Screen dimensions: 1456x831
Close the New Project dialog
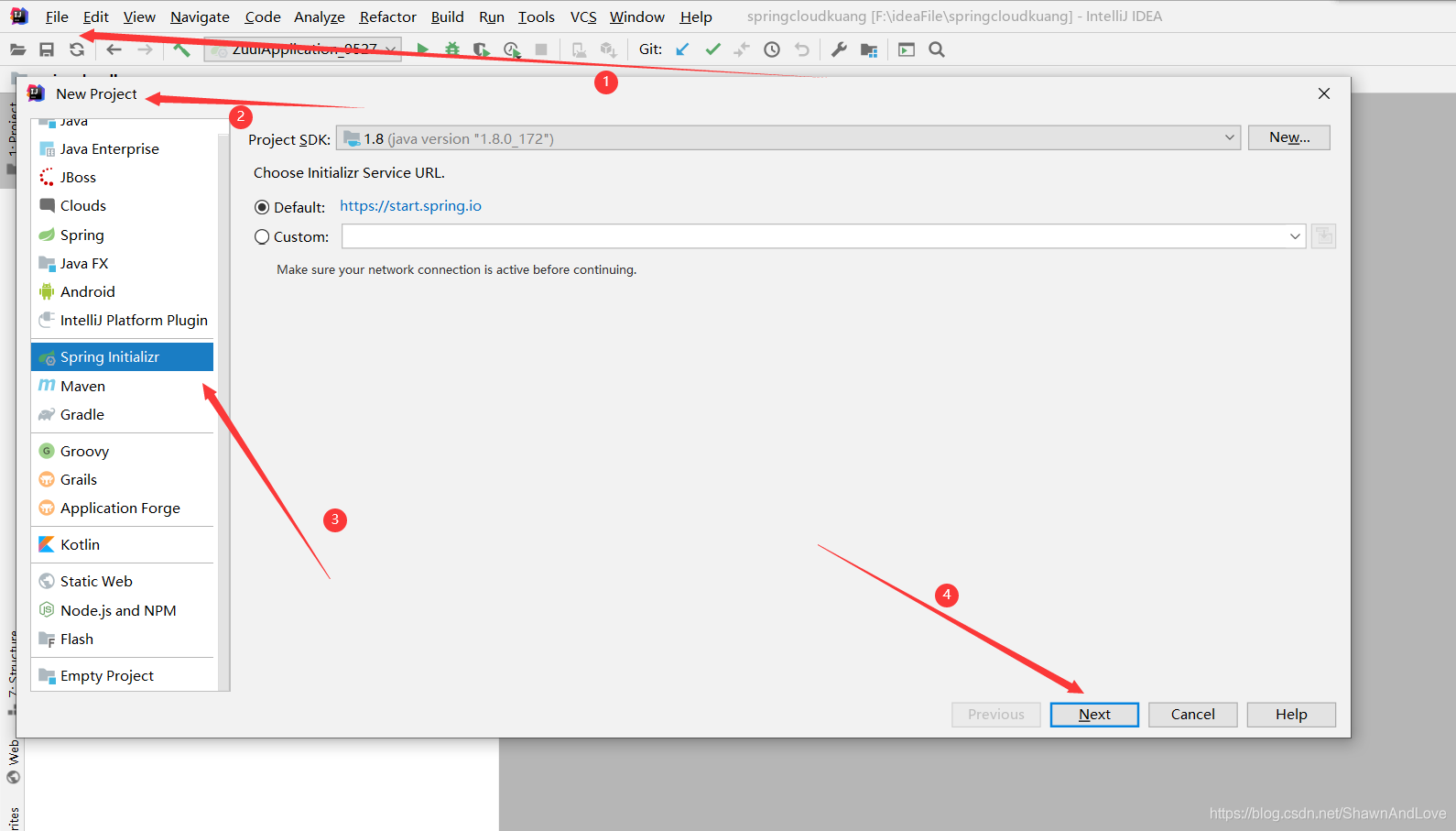tap(1323, 93)
